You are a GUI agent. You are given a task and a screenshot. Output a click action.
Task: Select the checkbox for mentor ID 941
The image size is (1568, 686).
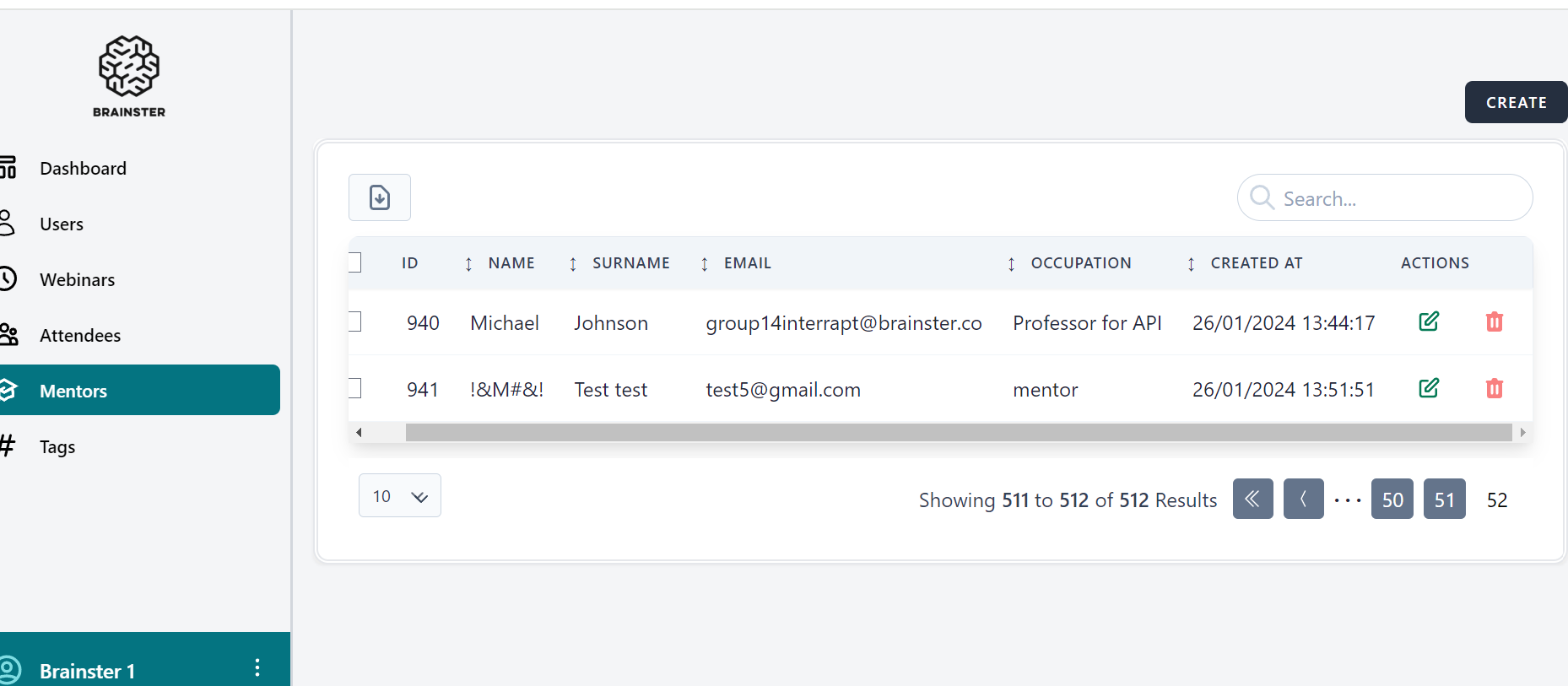[355, 388]
